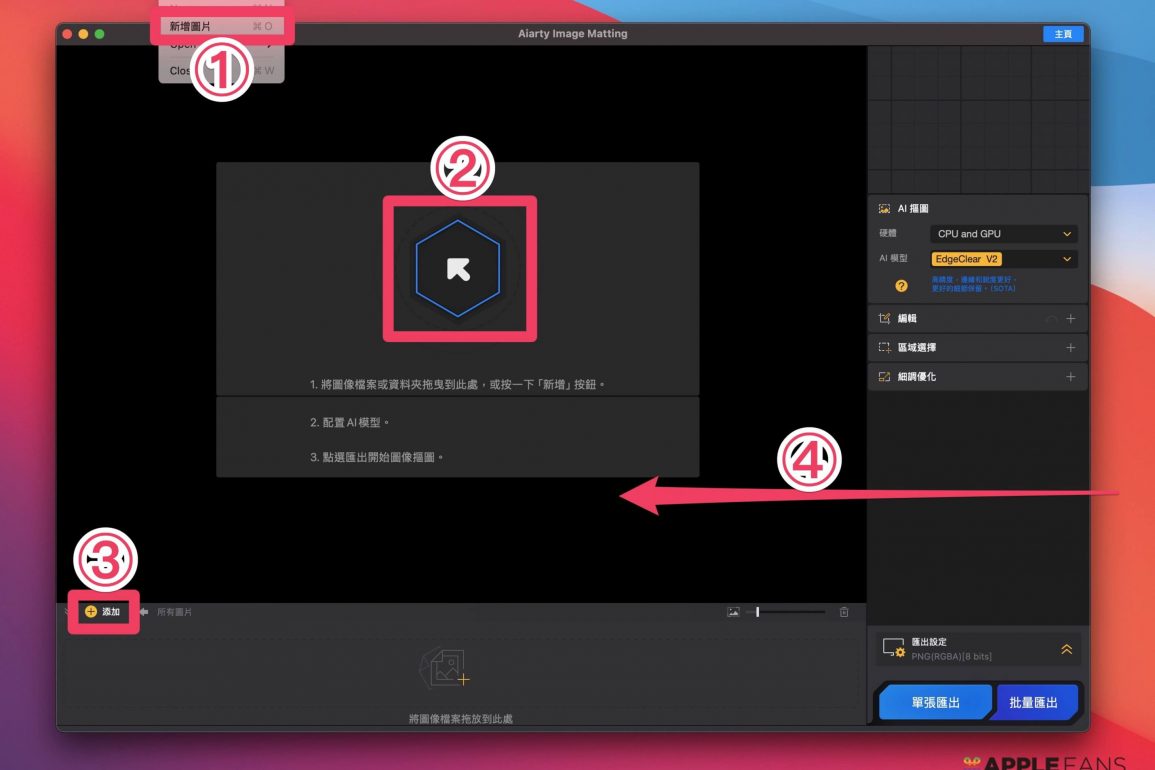Click the hexagon import arrow icon
This screenshot has width=1155, height=770.
[x=458, y=269]
